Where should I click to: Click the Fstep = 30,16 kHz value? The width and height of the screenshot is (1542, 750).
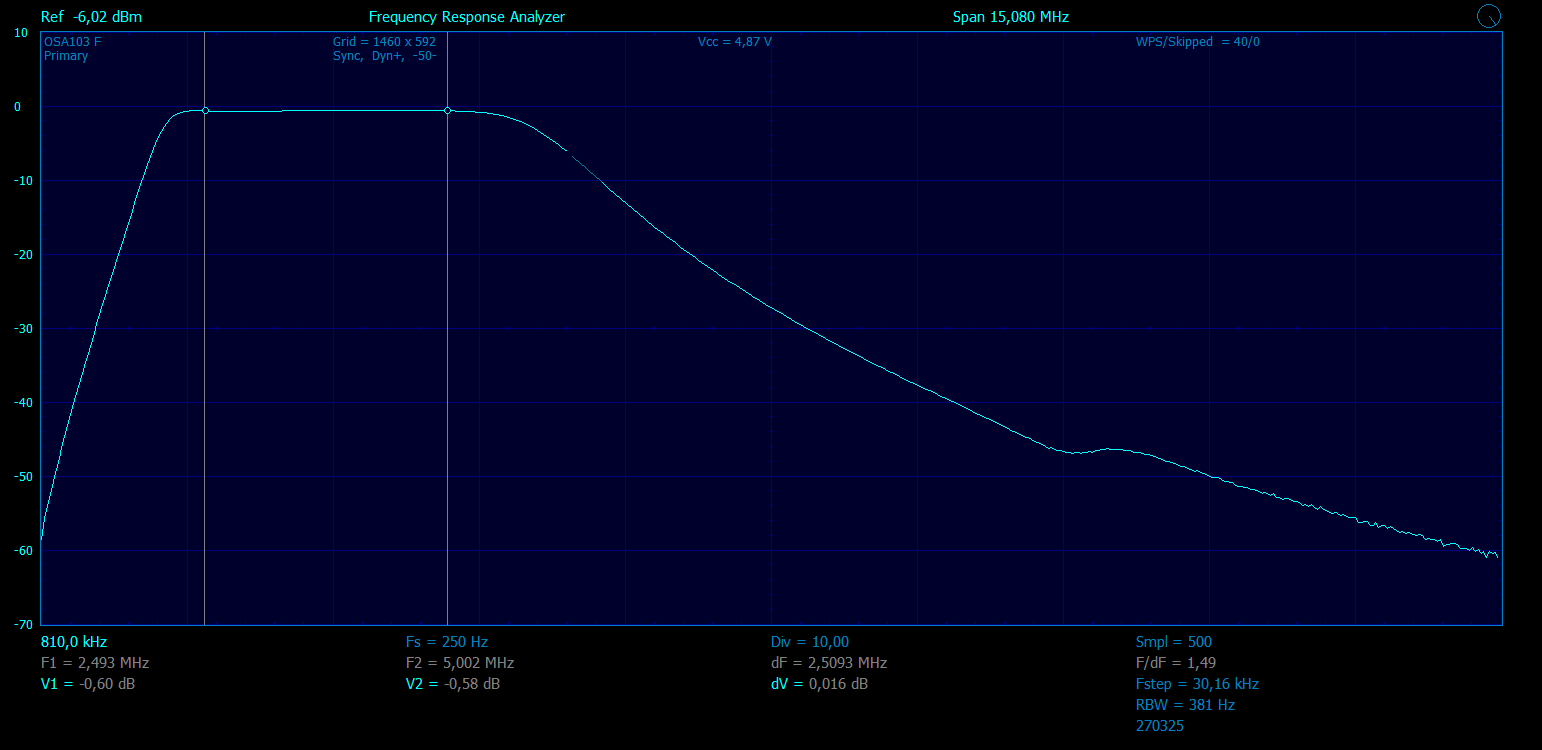pos(1197,684)
